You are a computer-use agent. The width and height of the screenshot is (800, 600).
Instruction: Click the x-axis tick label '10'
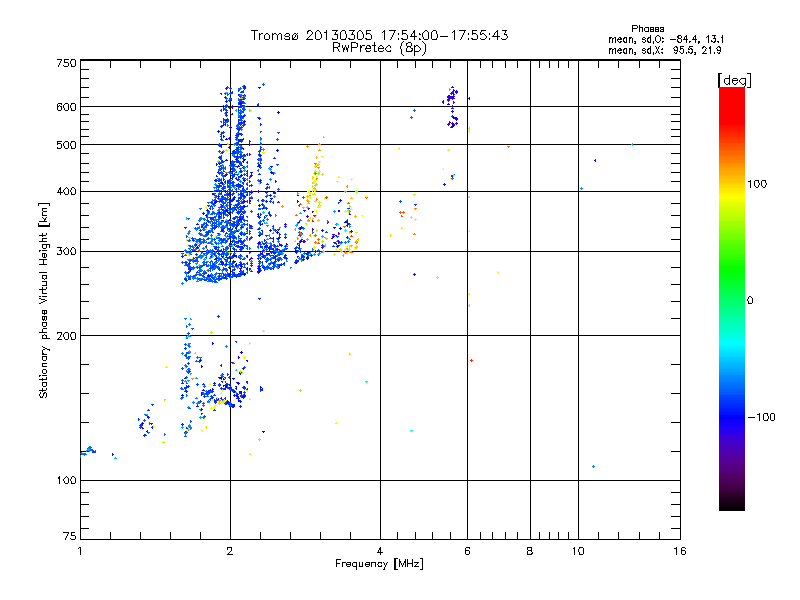(578, 551)
